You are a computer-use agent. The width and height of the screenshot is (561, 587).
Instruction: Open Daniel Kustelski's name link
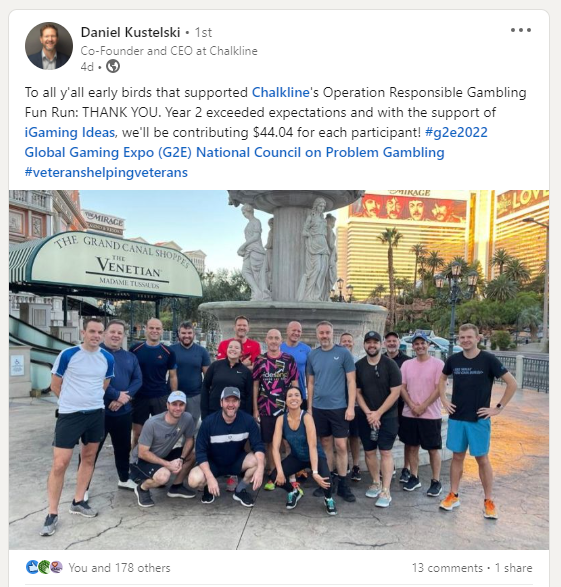(x=130, y=32)
